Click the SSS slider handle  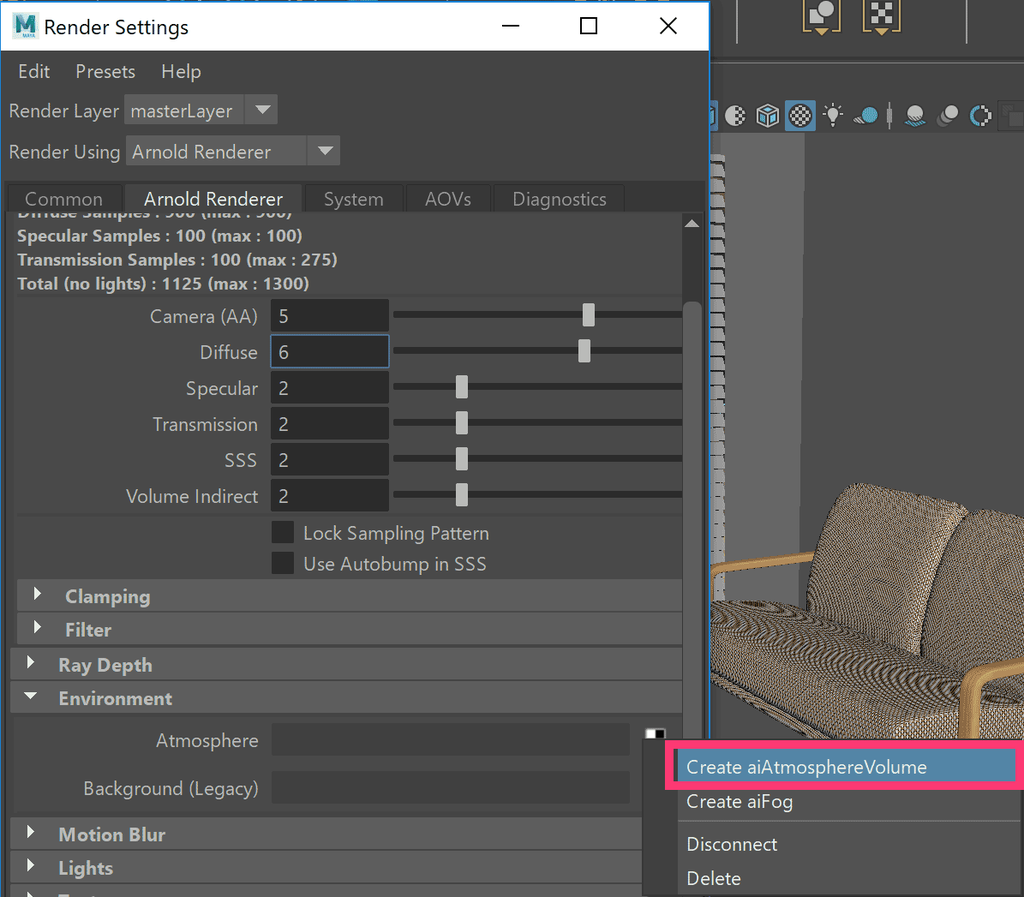click(462, 458)
